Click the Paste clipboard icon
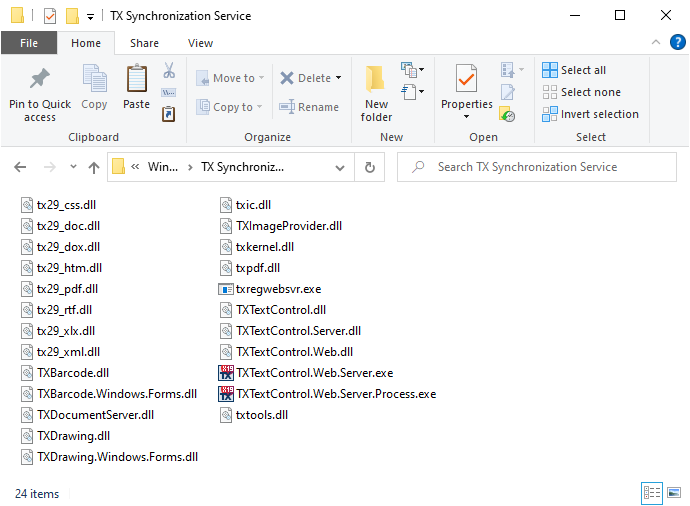Image resolution: width=690 pixels, height=506 pixels. pyautogui.click(x=136, y=78)
